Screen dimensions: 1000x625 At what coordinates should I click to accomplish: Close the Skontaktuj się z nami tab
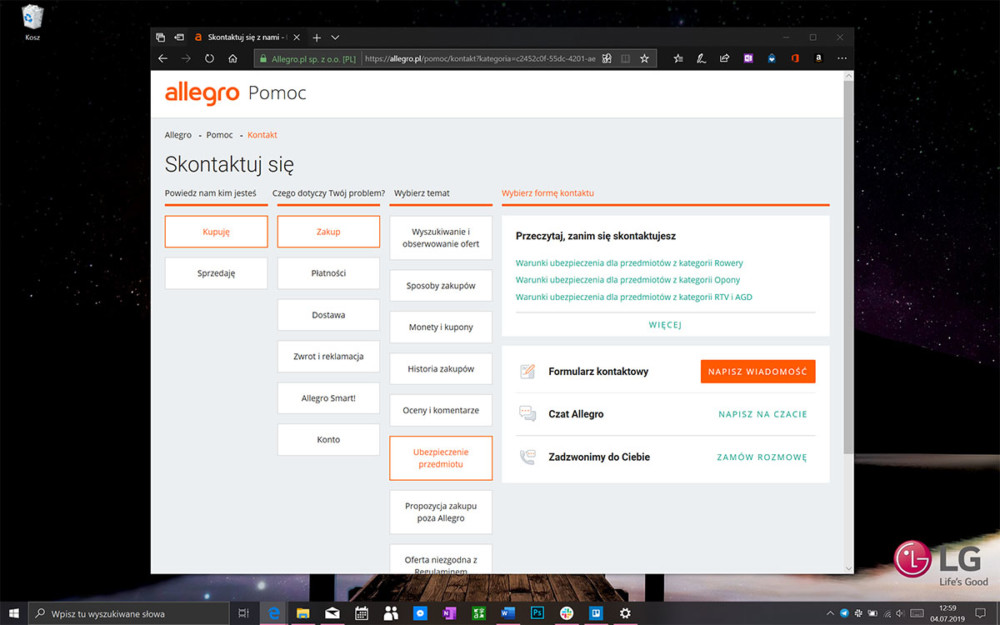tap(297, 38)
